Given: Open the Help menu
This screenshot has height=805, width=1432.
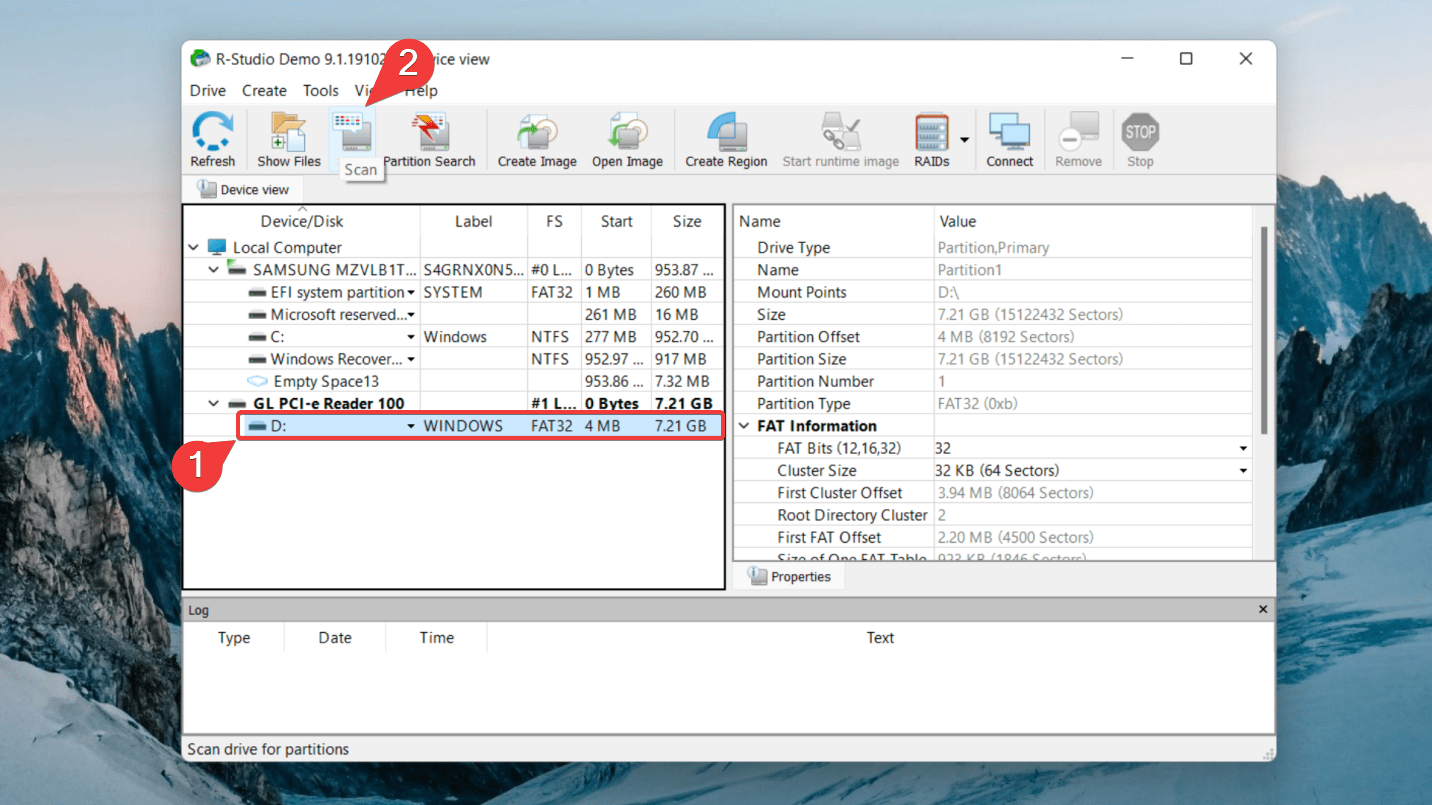Looking at the screenshot, I should [x=422, y=90].
